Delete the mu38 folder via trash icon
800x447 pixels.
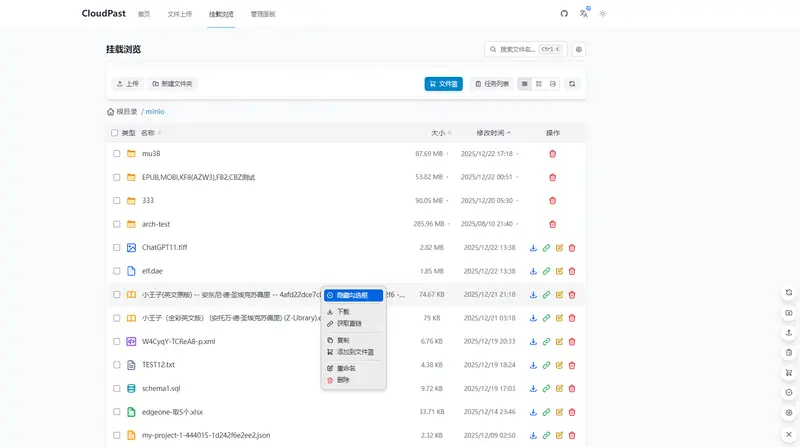[552, 153]
